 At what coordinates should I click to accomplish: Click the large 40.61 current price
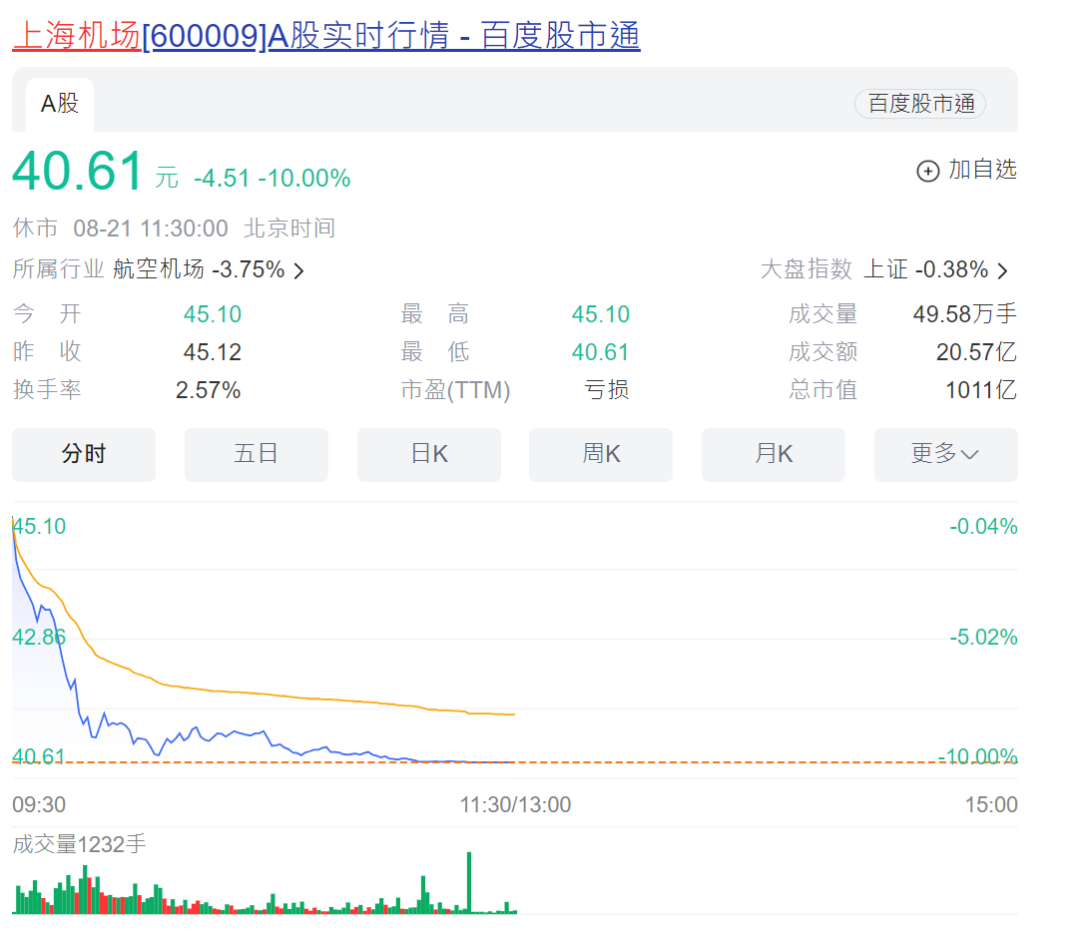[78, 171]
